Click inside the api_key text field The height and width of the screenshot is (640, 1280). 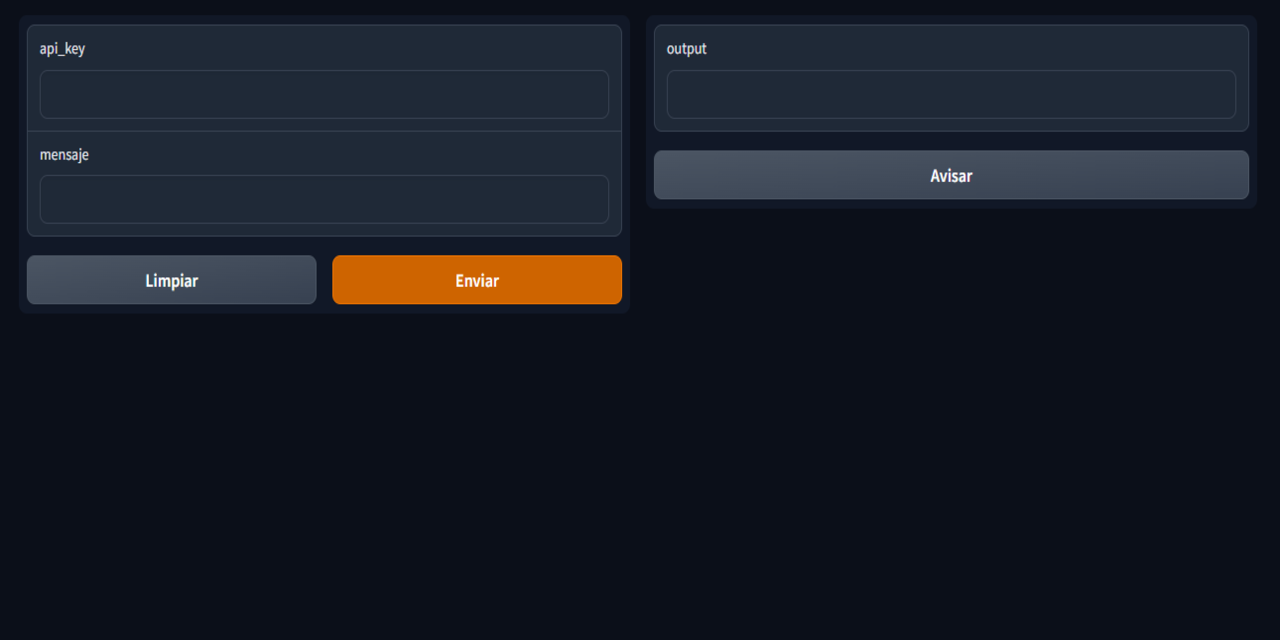(x=324, y=94)
